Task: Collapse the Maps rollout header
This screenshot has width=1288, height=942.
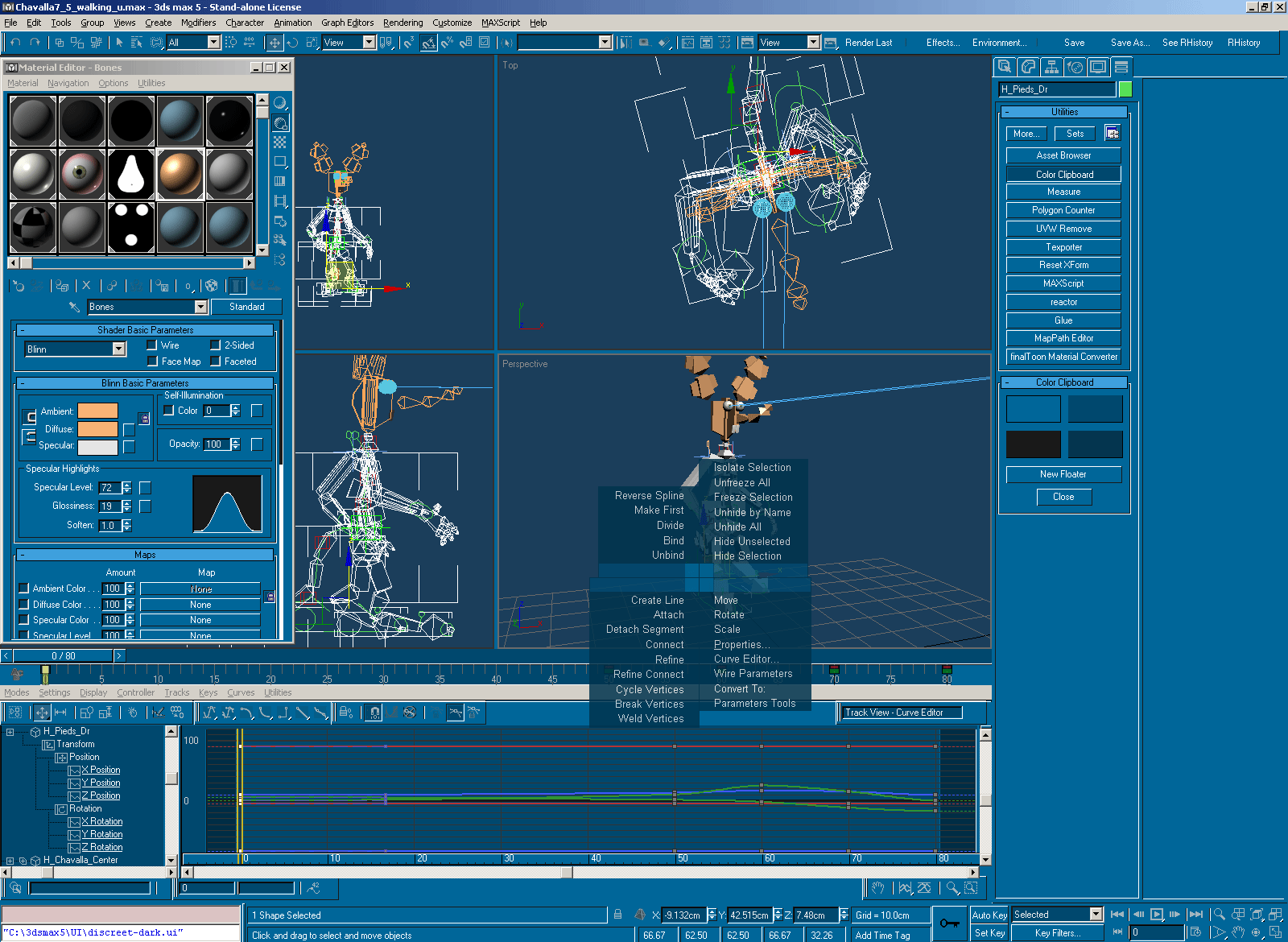Action: [x=145, y=555]
